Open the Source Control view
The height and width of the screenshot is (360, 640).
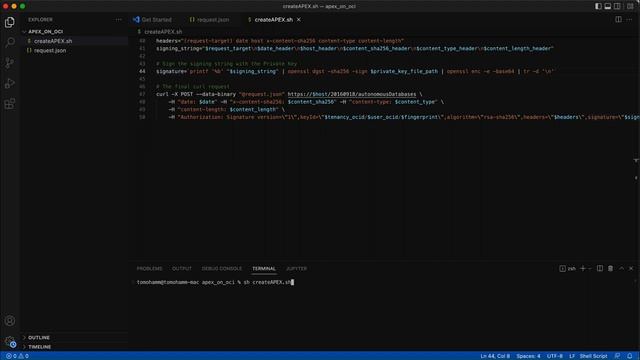pyautogui.click(x=10, y=63)
